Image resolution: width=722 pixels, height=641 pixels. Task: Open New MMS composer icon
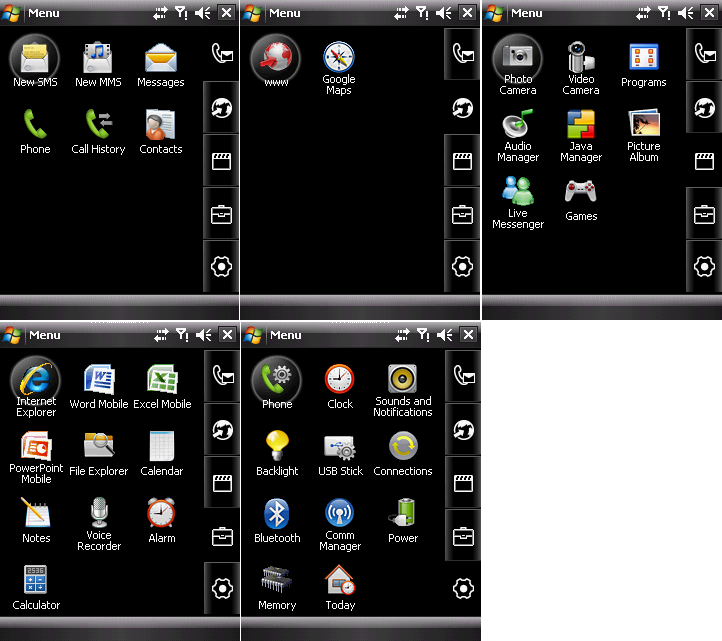coord(98,58)
